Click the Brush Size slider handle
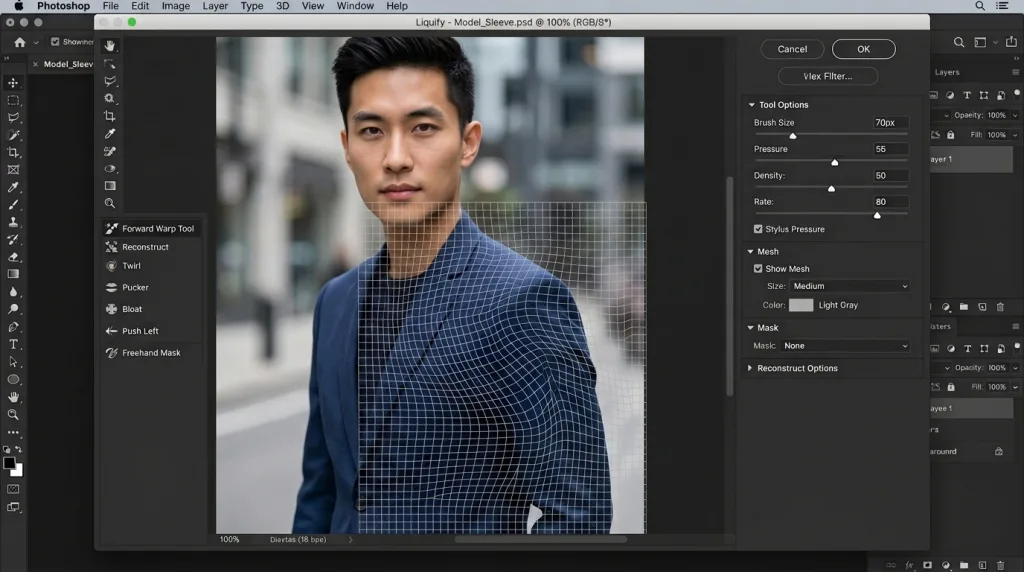 click(793, 136)
